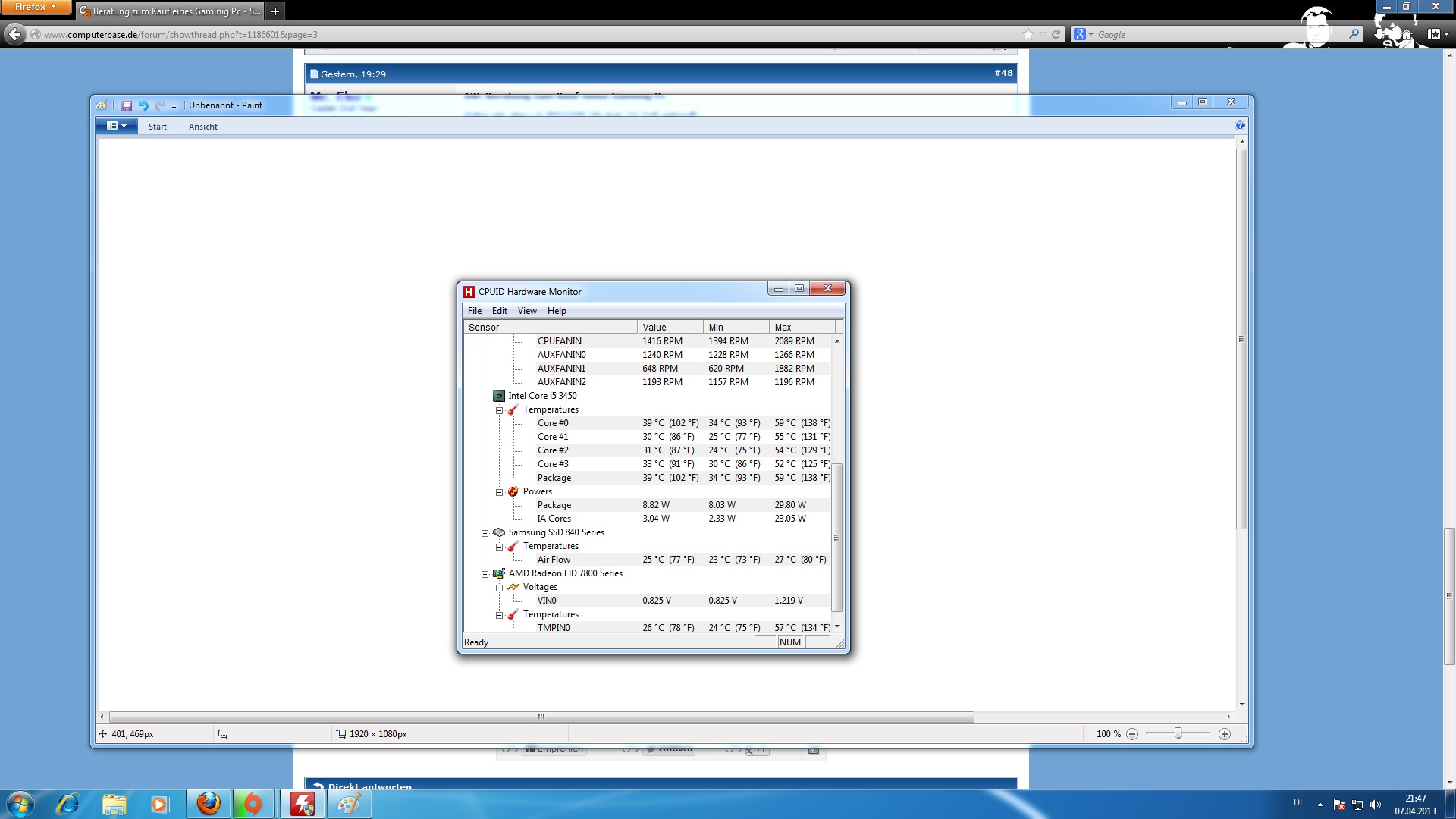Click the Firefox address bar URL

click(180, 35)
